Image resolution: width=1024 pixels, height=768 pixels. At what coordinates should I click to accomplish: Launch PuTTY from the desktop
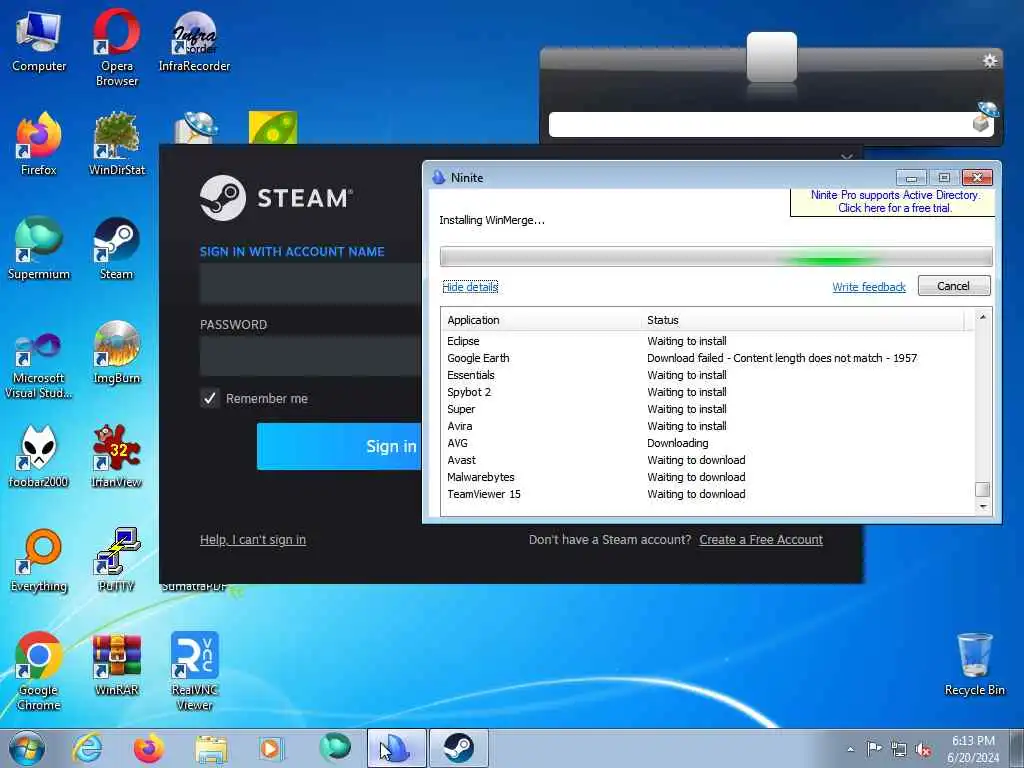(116, 561)
